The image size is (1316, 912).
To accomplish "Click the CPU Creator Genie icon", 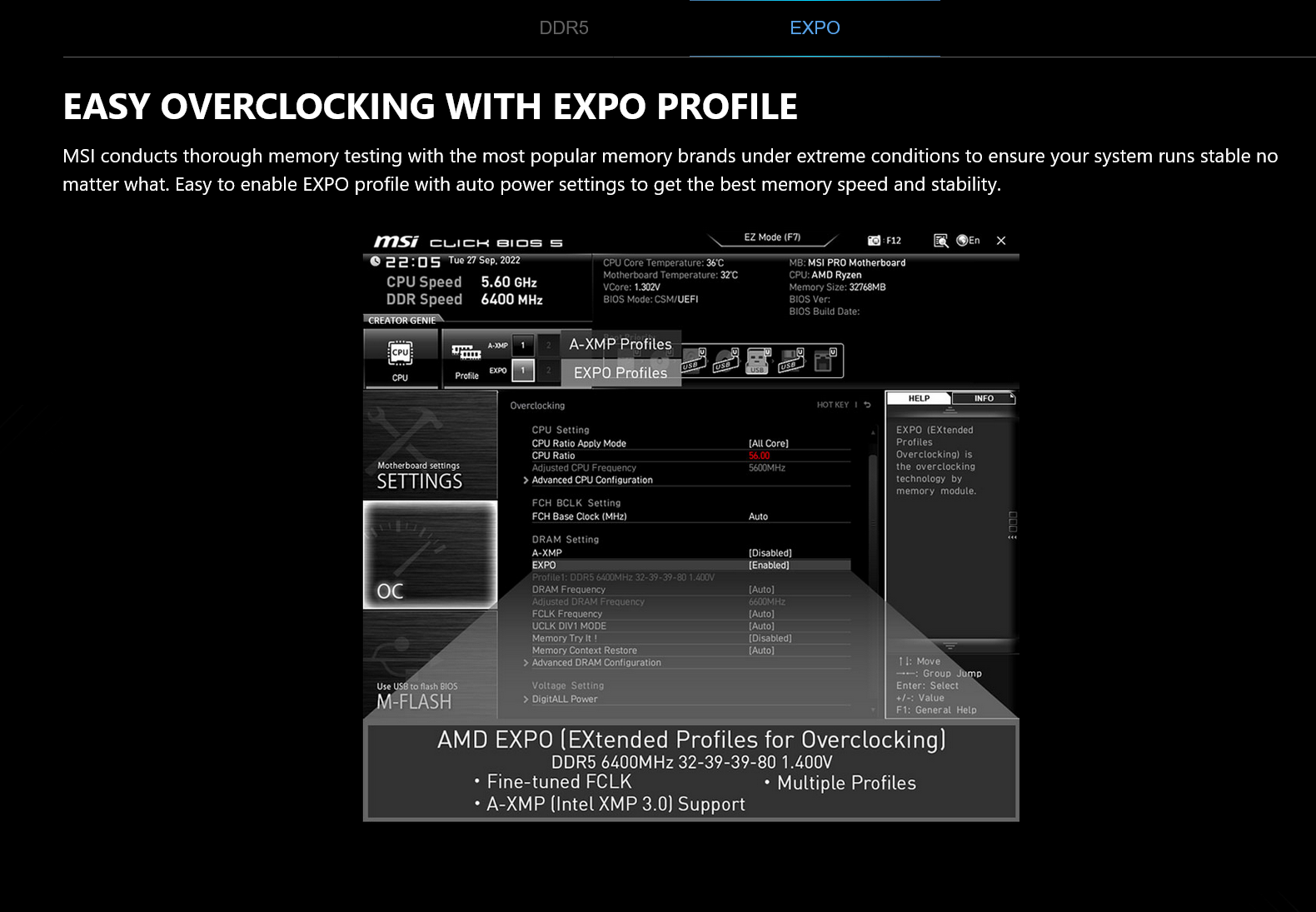I will 401,359.
